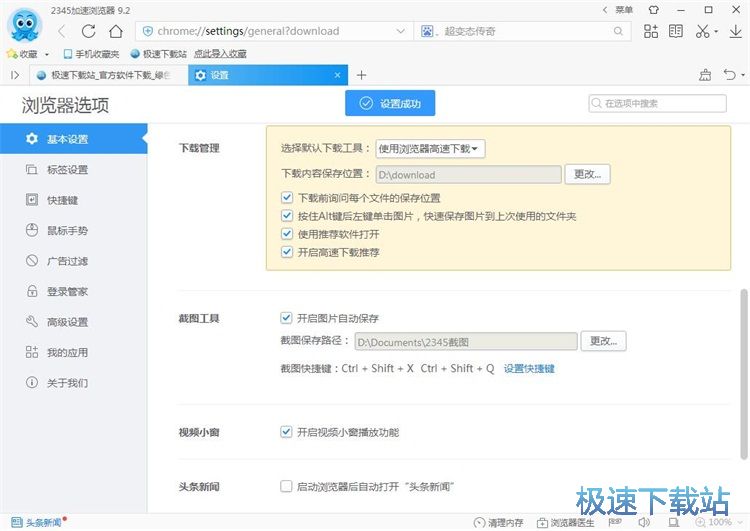Click the 超变态传奇 search box

click(x=522, y=31)
